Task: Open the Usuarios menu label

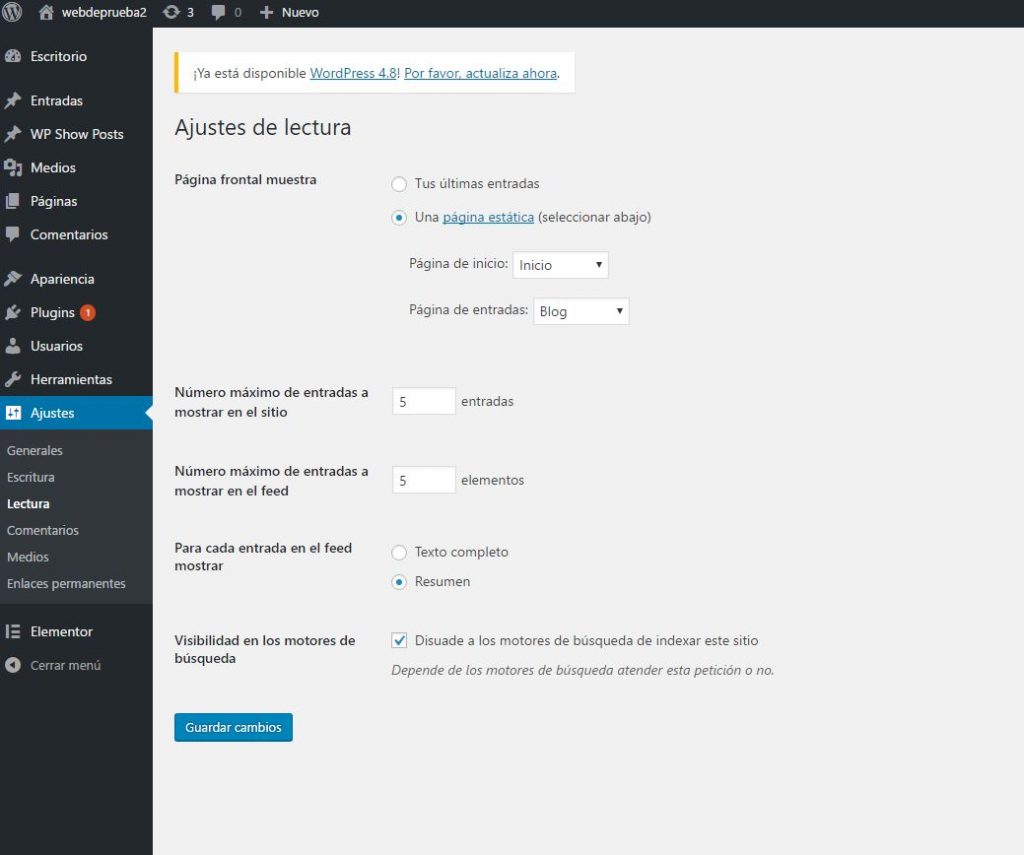Action: tap(56, 346)
